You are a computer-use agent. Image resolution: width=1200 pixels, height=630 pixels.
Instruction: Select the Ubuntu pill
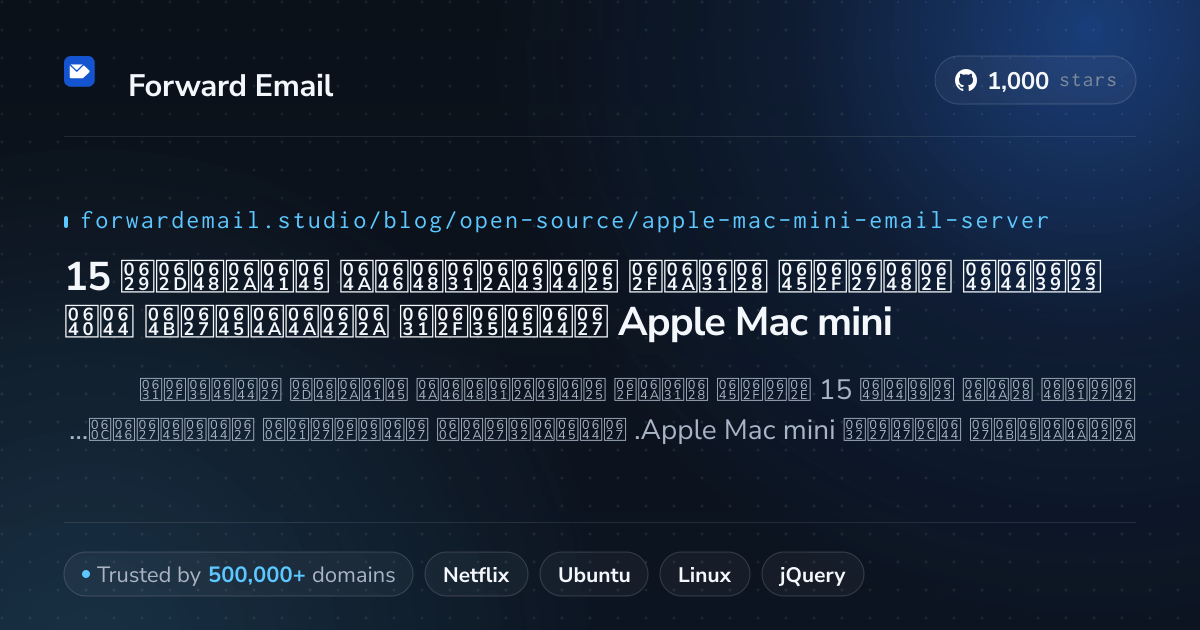[594, 575]
